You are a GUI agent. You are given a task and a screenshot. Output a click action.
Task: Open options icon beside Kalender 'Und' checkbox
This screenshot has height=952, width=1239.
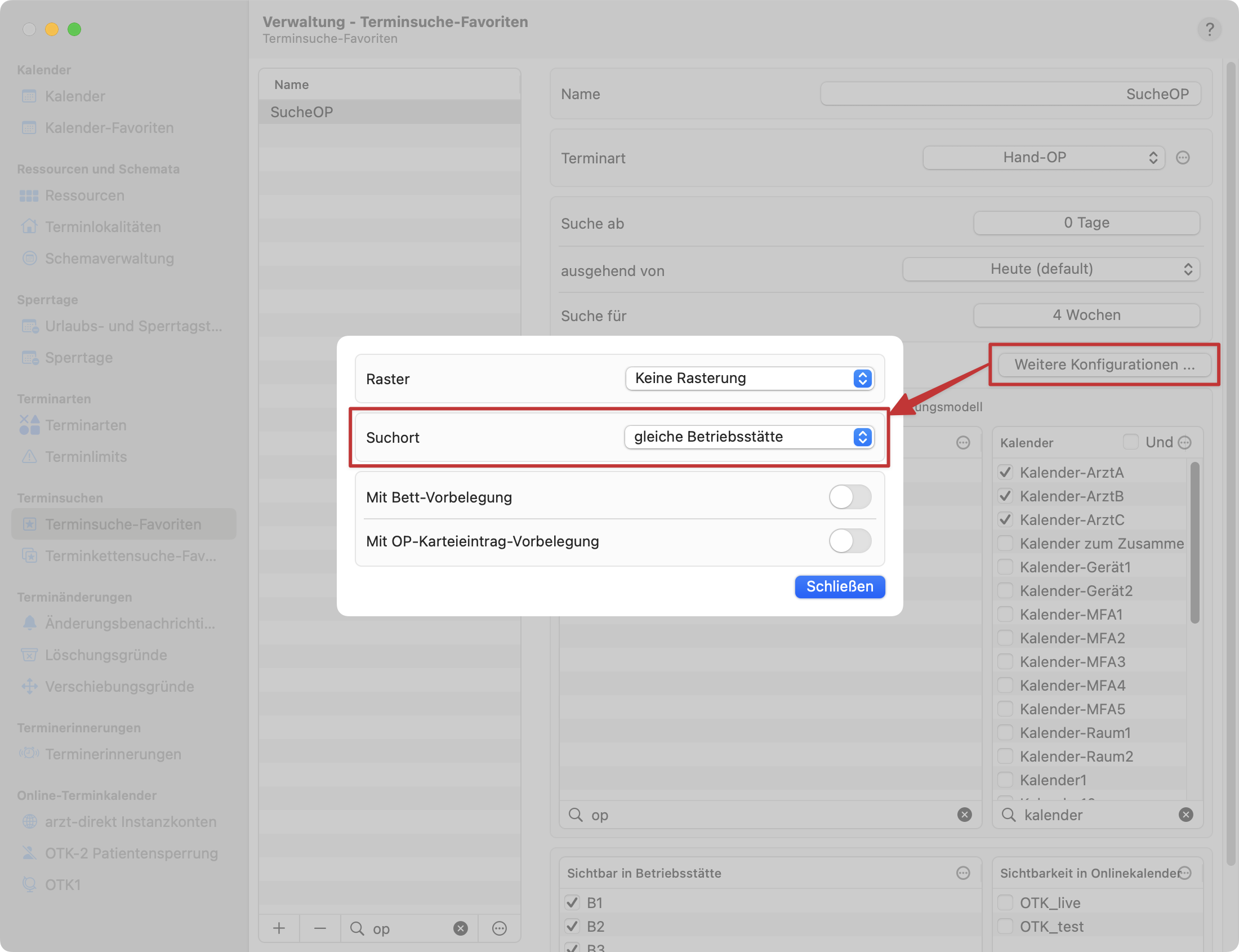click(x=1184, y=442)
